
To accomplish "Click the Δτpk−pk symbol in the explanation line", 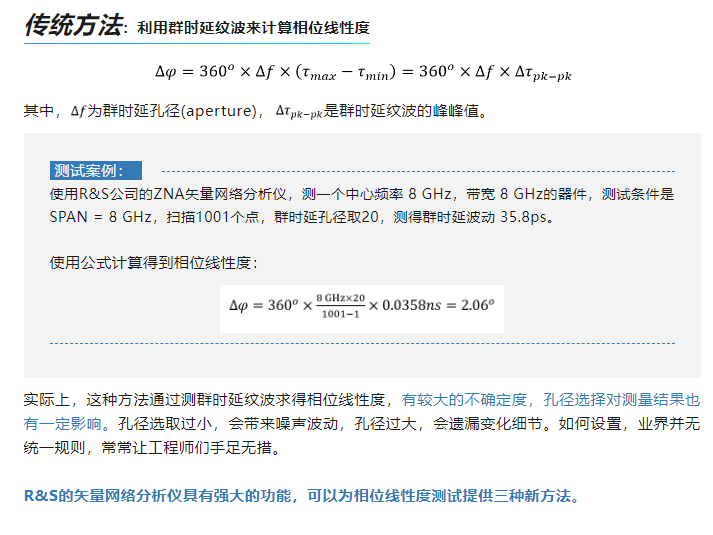I will click(x=298, y=113).
